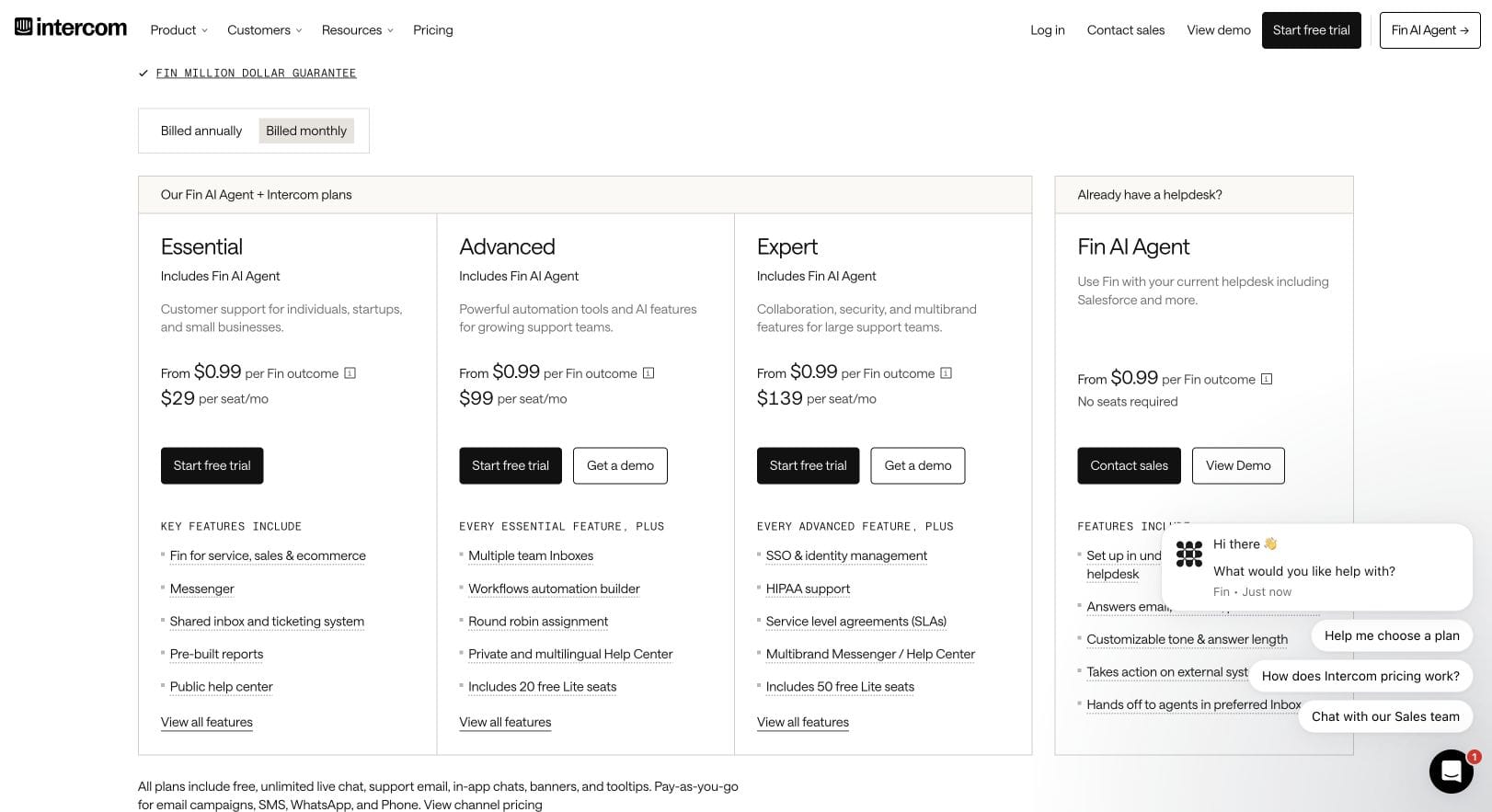Open info icon beside Essential Fin outcome price

(350, 373)
